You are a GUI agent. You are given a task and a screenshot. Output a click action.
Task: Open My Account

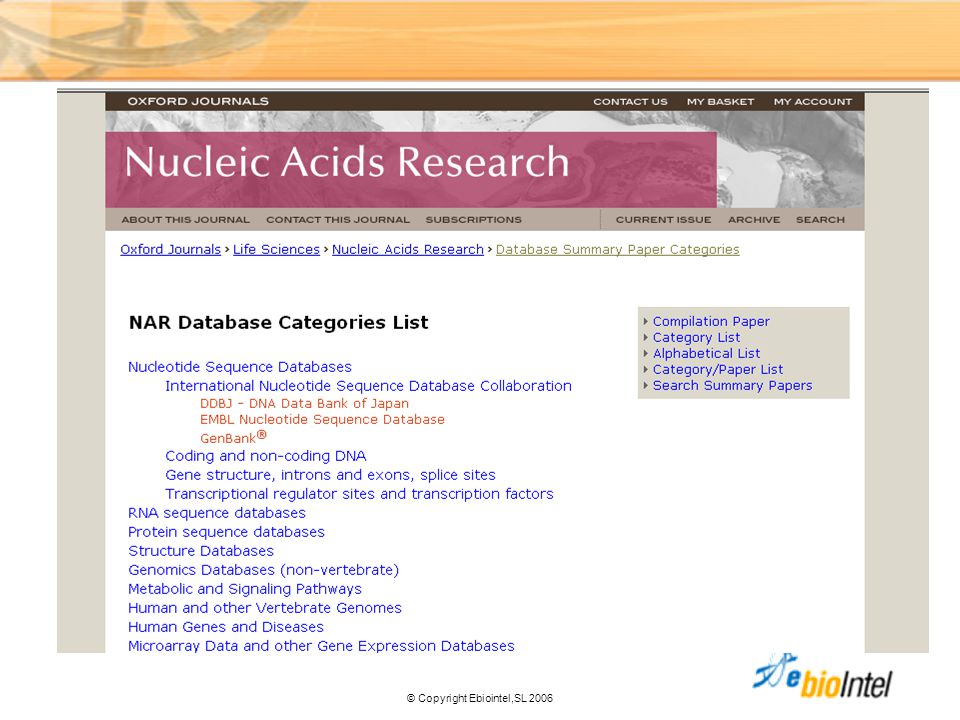812,102
